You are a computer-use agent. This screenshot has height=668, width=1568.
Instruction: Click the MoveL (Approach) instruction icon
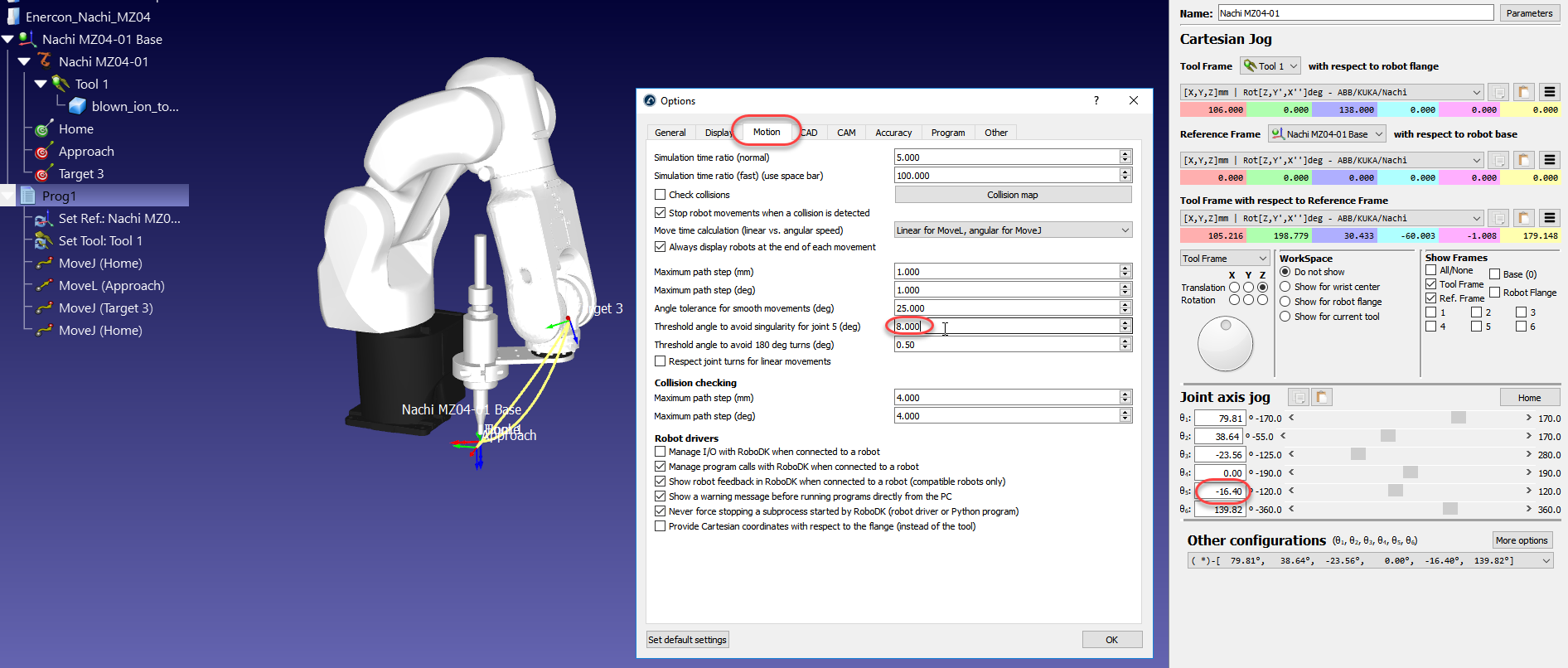point(44,286)
